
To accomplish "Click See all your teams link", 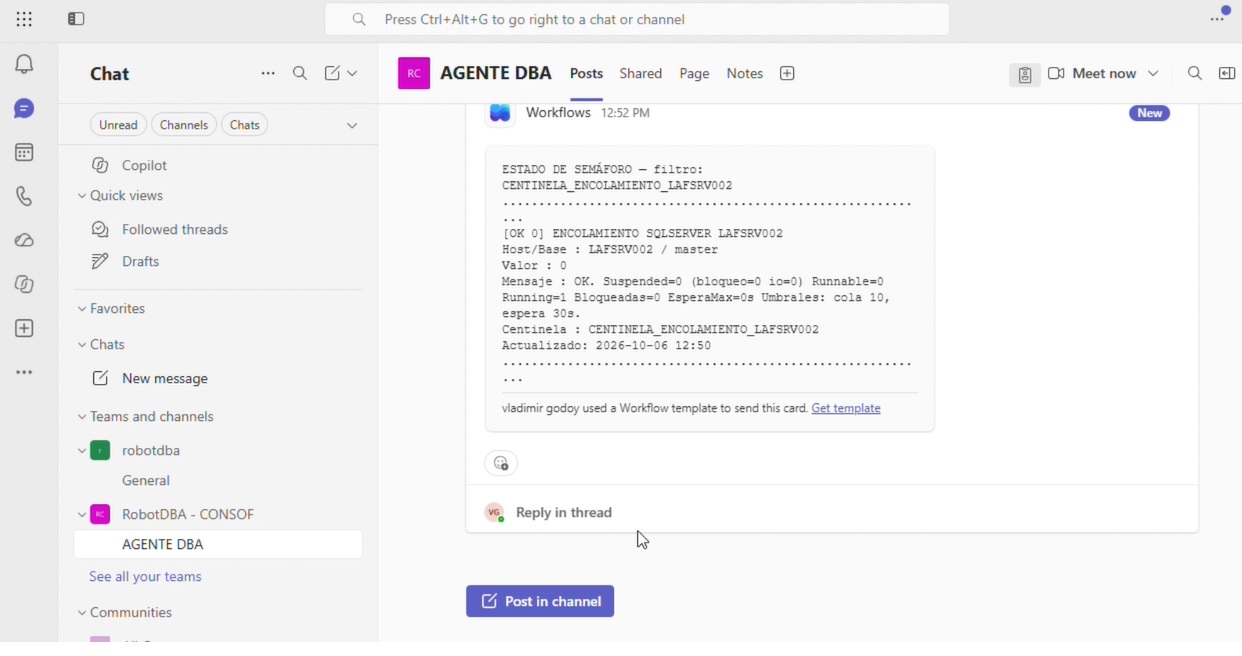I will coord(145,577).
